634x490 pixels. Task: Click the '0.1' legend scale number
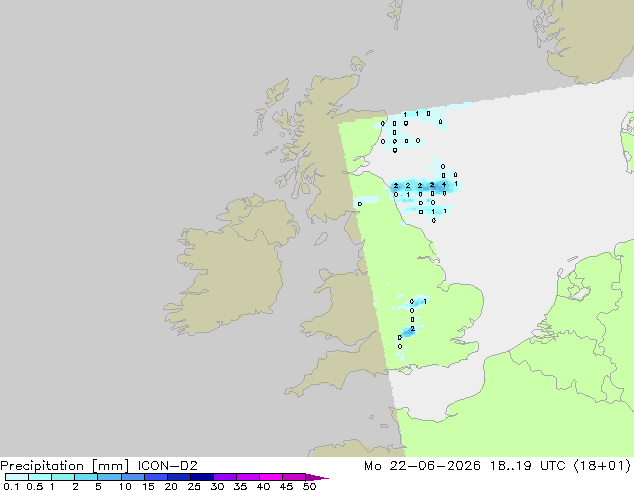11,486
